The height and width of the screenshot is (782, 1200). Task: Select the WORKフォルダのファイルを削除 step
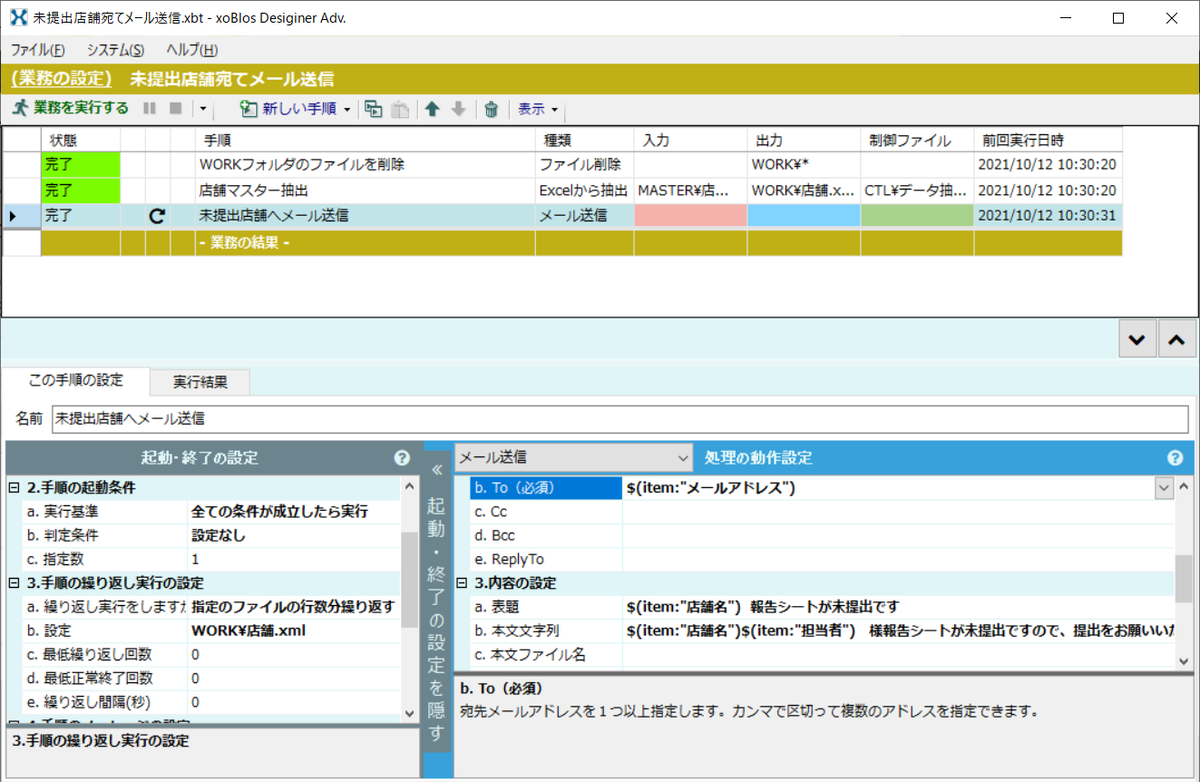click(x=364, y=164)
